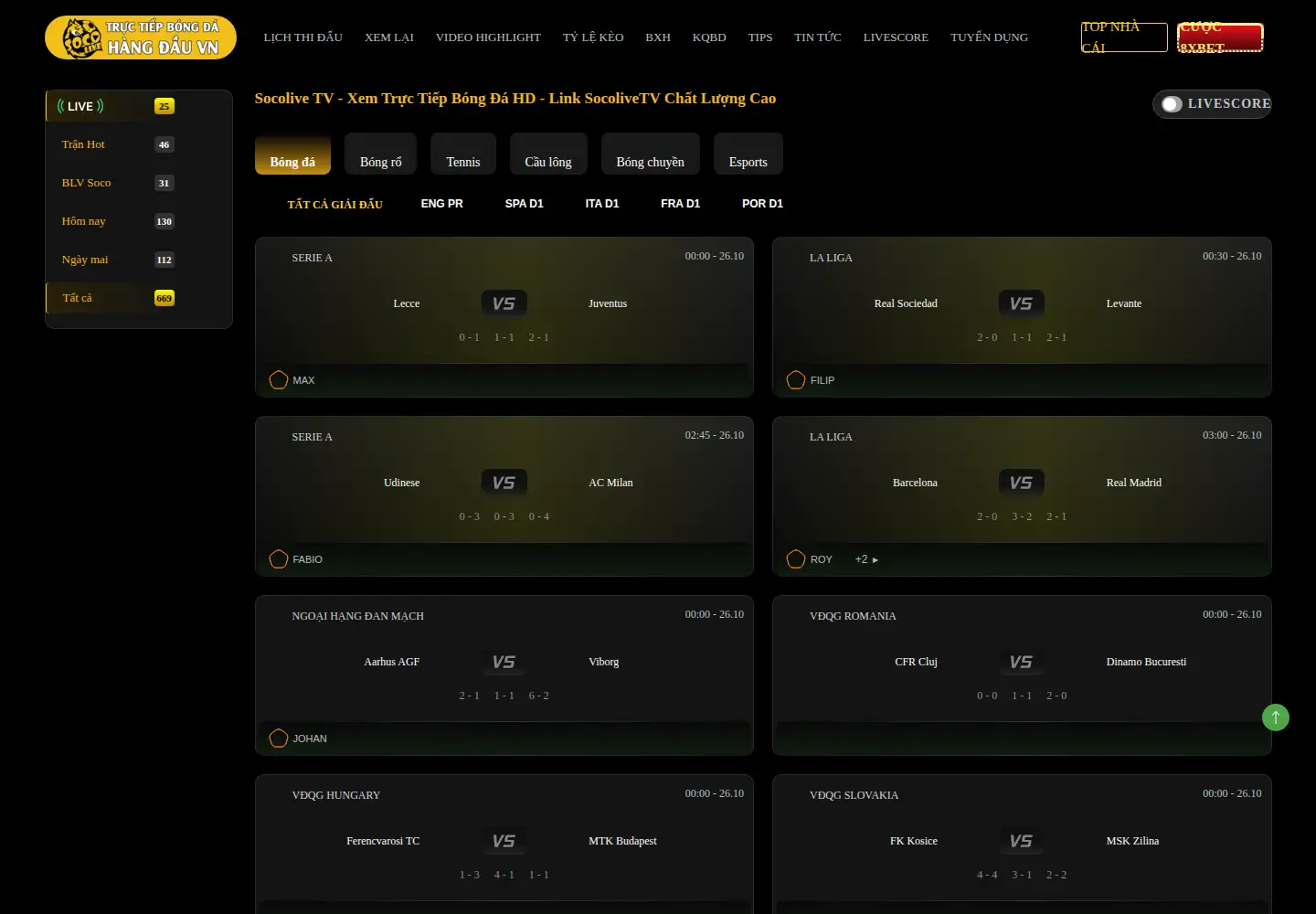Screen dimensions: 1316x914
Task: Click the TOP NHÀ CÁI button
Action: (1124, 37)
